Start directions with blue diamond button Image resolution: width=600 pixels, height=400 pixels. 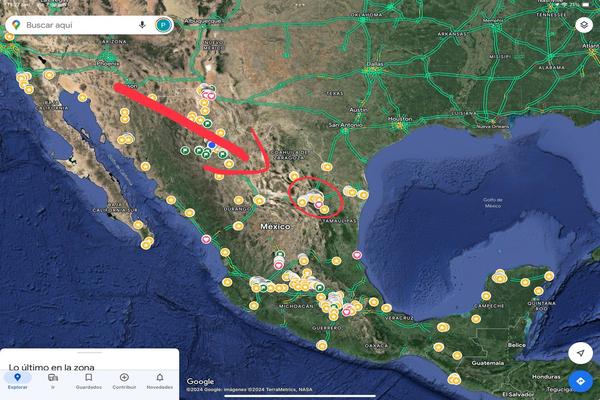[x=581, y=382]
